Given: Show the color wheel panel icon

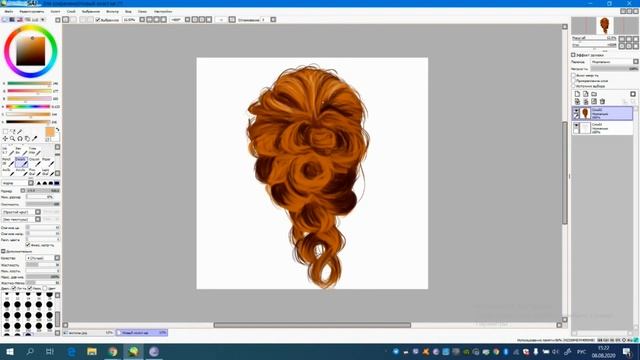Looking at the screenshot, I should pyautogui.click(x=5, y=20).
